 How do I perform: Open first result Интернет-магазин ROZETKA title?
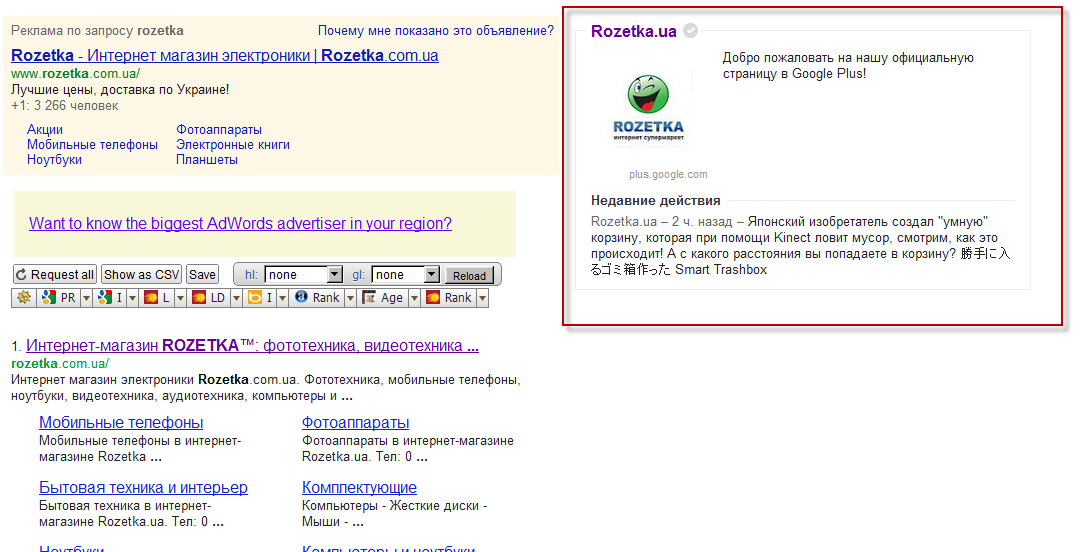point(252,346)
